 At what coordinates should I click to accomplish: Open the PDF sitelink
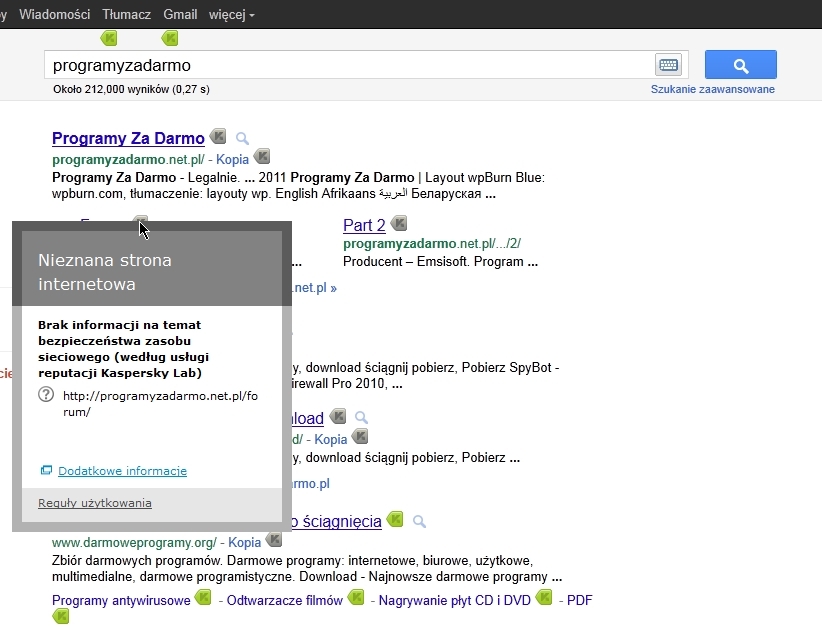tap(579, 600)
